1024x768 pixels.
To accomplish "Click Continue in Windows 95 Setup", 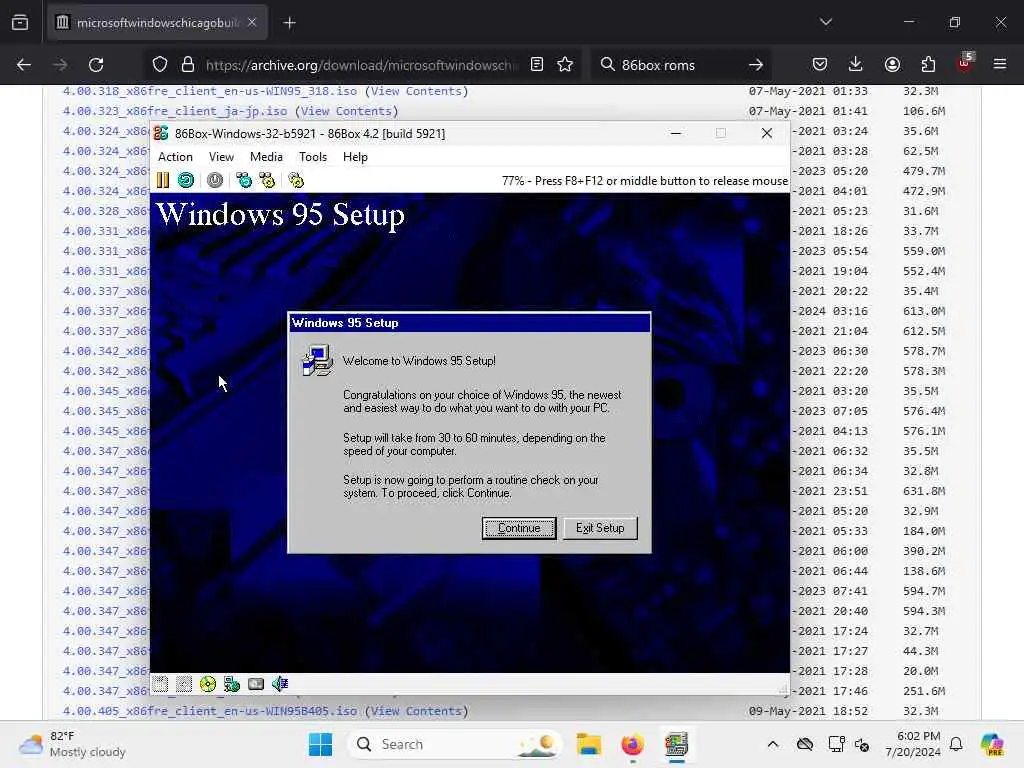I will point(519,528).
